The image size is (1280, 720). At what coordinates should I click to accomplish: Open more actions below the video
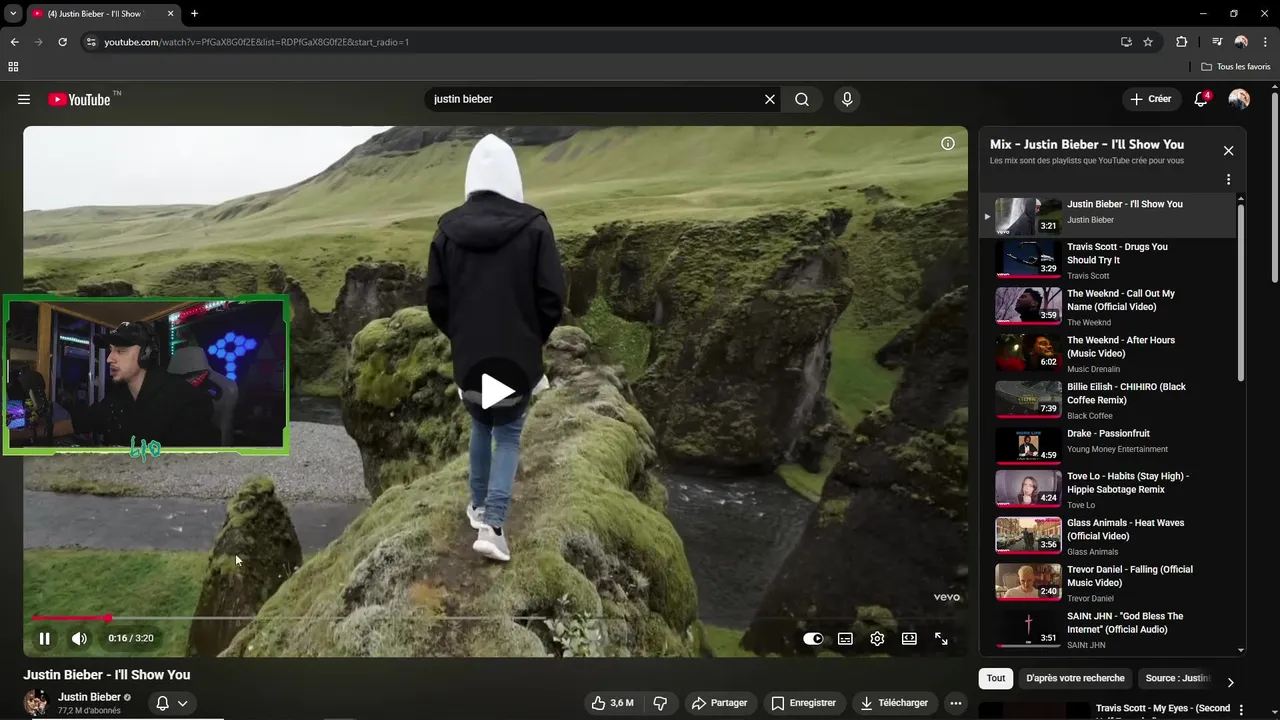(x=956, y=703)
